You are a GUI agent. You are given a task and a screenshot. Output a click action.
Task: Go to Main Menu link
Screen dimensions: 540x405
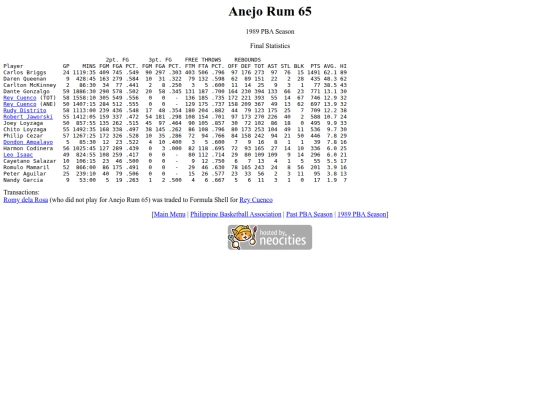[169, 214]
